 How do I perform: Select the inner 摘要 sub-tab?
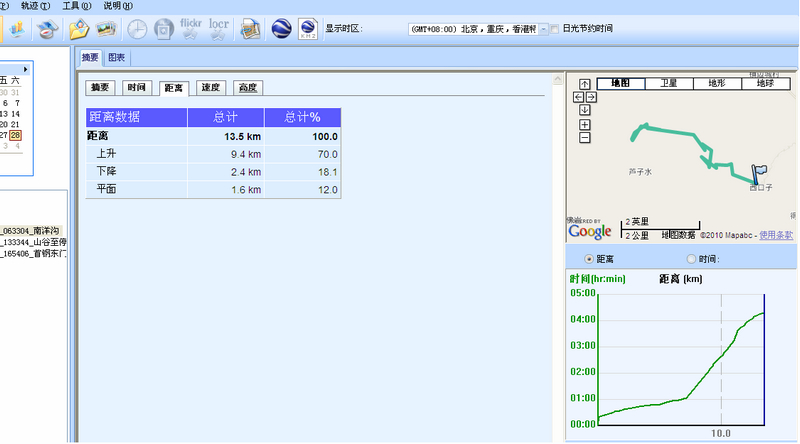(x=100, y=88)
